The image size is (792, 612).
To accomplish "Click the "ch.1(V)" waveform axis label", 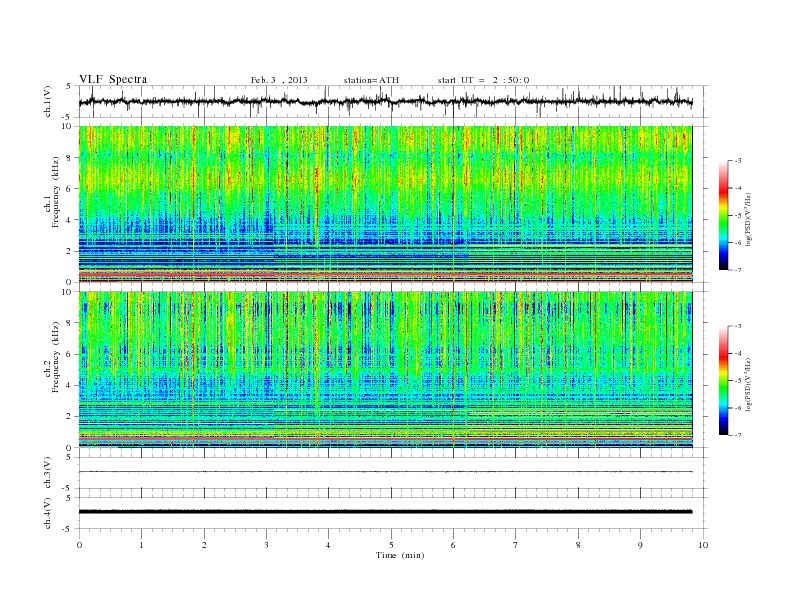I will click(x=48, y=101).
